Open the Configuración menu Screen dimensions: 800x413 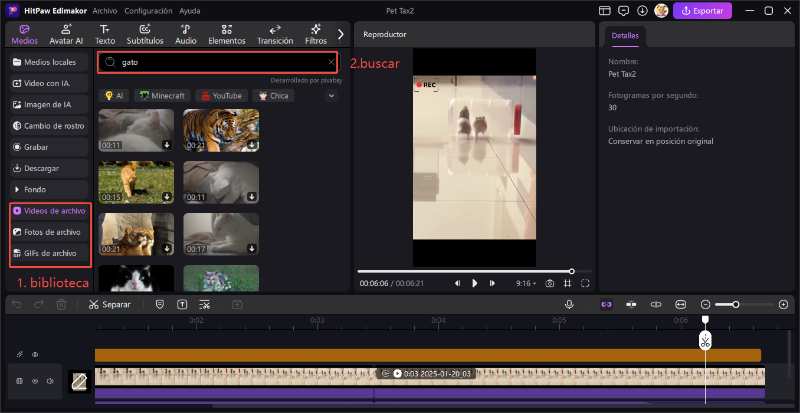click(148, 11)
